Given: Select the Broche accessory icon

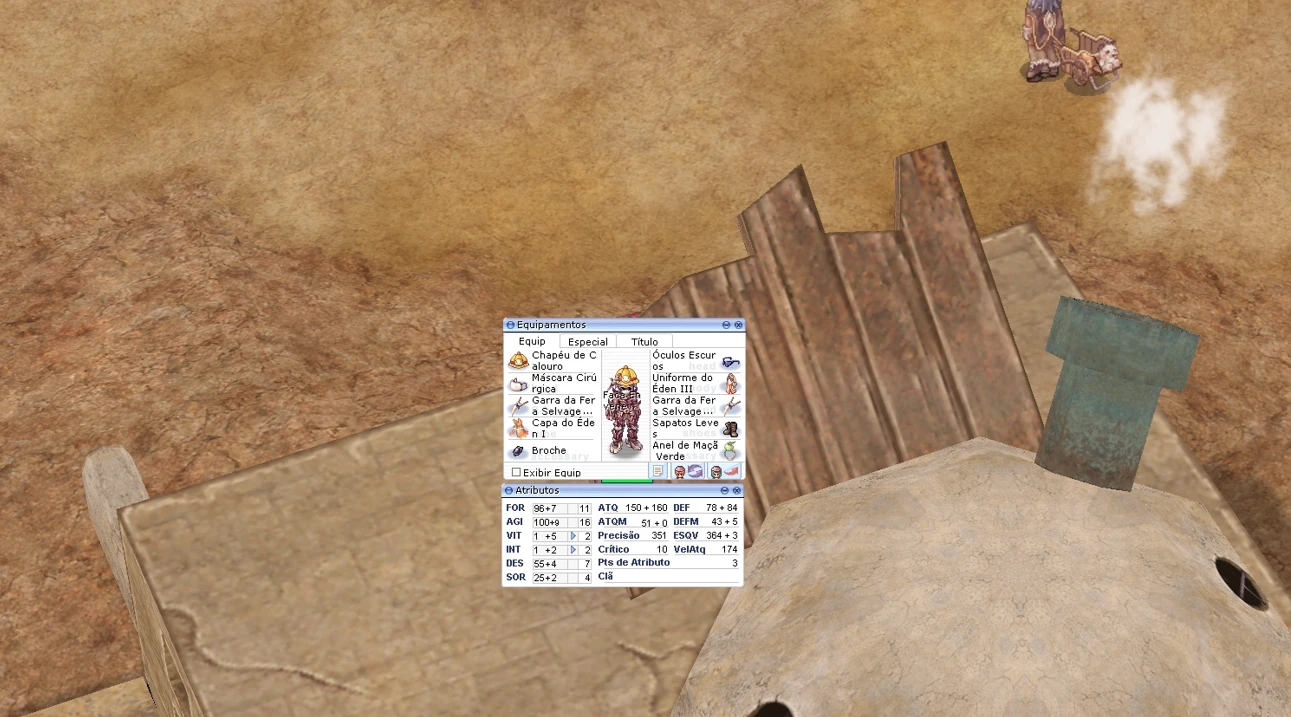Looking at the screenshot, I should tap(518, 451).
